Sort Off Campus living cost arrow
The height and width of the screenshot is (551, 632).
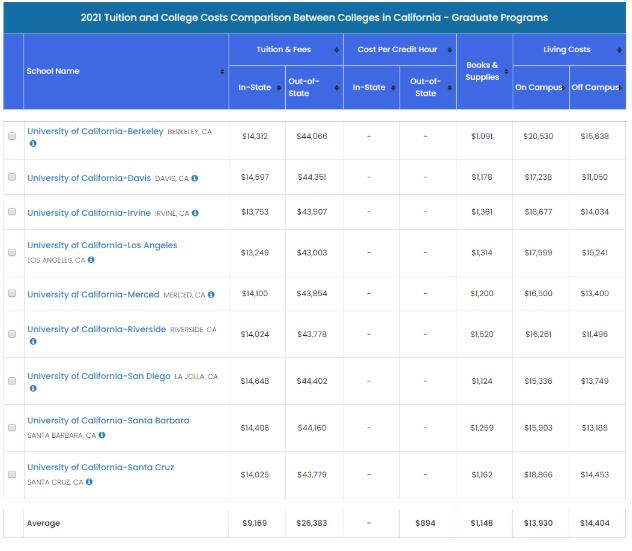click(621, 87)
